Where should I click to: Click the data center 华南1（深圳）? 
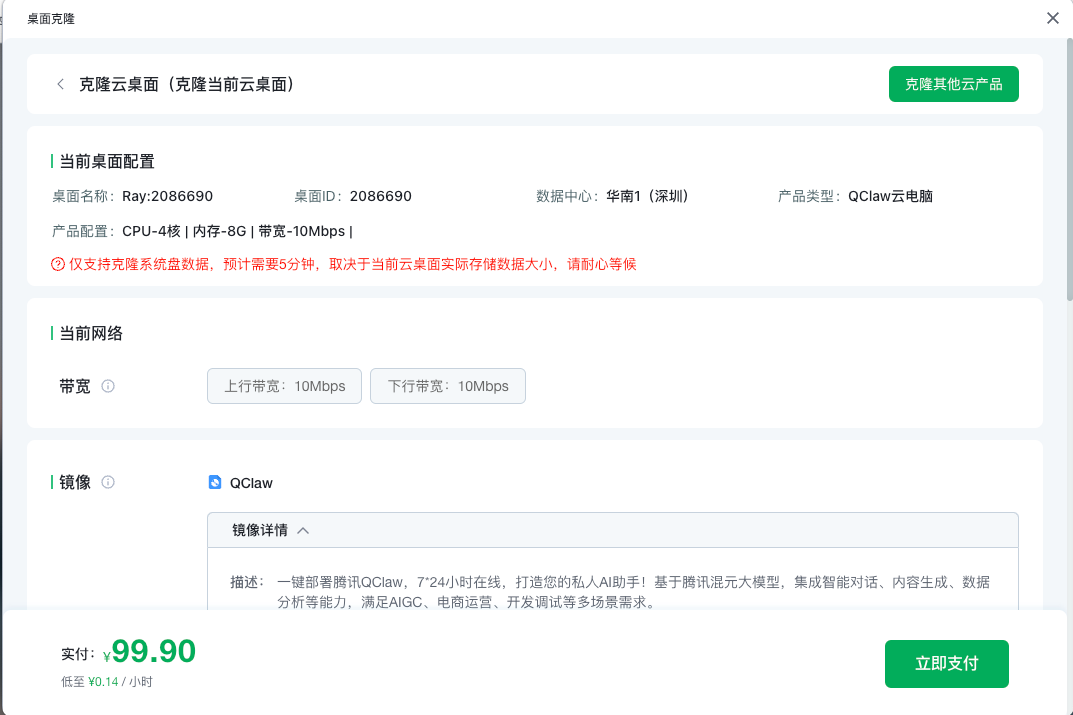pyautogui.click(x=647, y=196)
